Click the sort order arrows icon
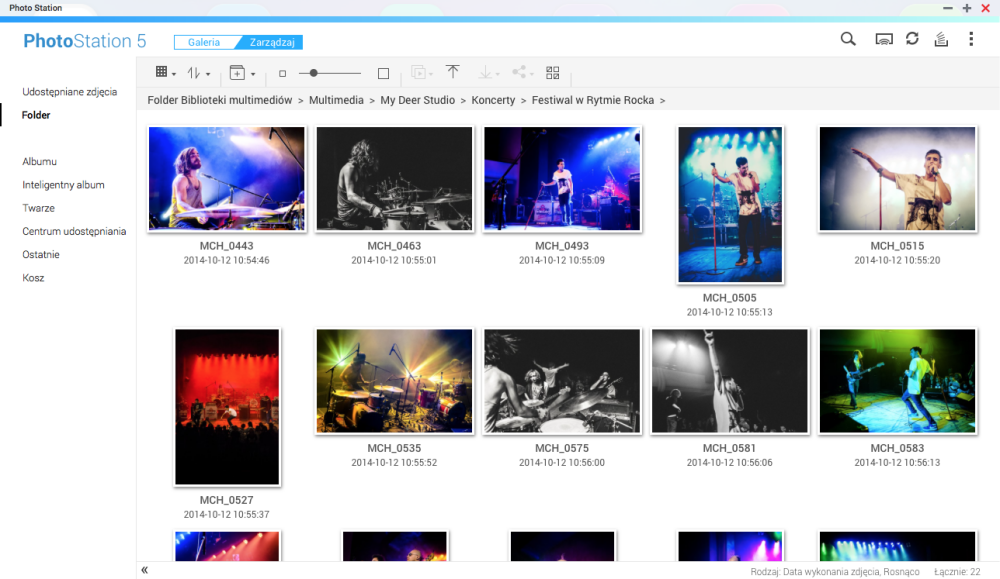The height and width of the screenshot is (579, 1000). click(x=194, y=73)
